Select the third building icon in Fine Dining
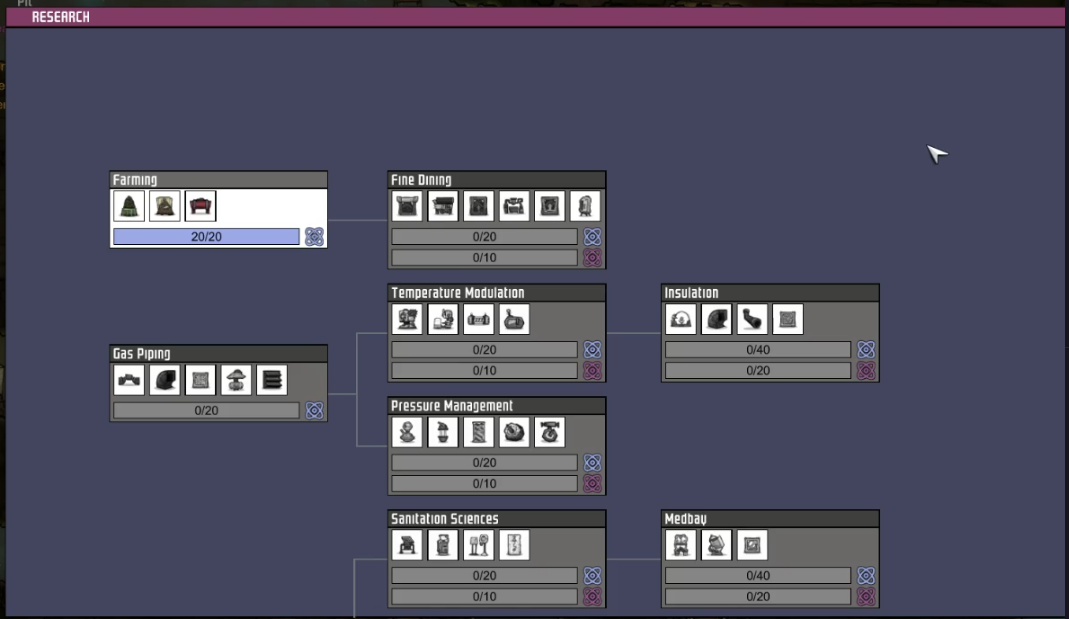 (x=478, y=206)
